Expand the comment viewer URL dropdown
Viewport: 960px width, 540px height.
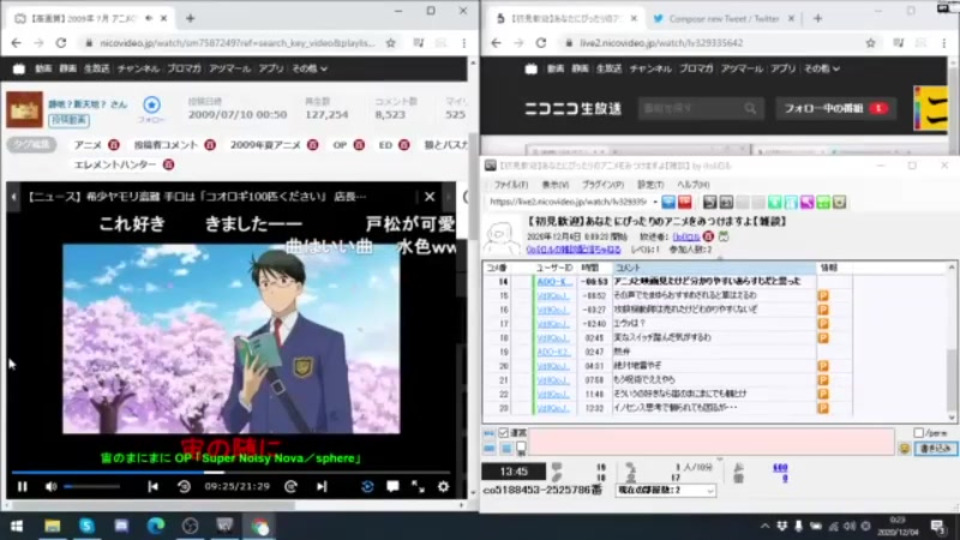click(x=654, y=201)
